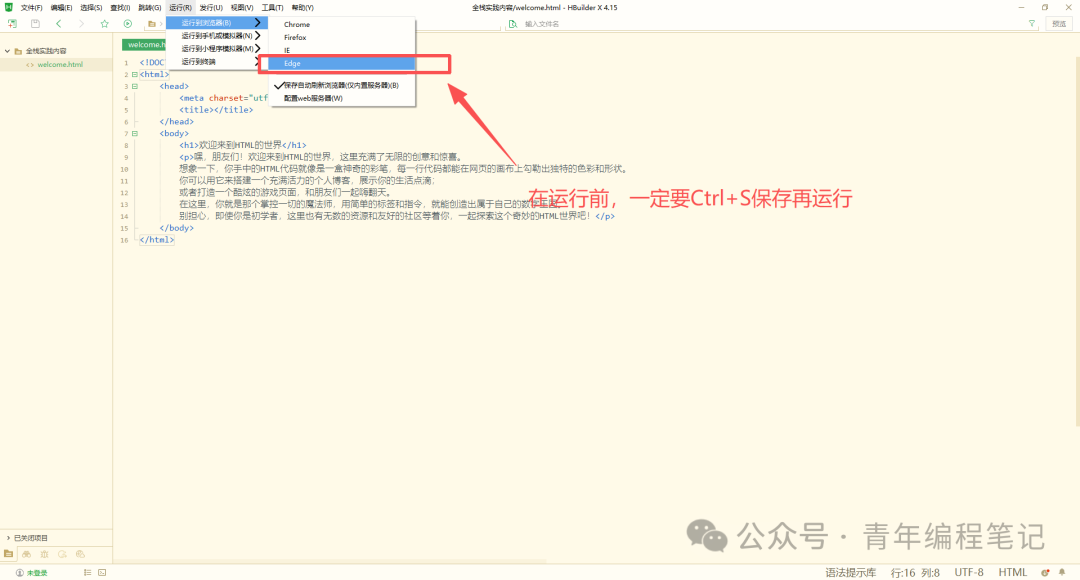The width and height of the screenshot is (1080, 580).
Task: Click the star bookmark icon
Action: coord(105,23)
